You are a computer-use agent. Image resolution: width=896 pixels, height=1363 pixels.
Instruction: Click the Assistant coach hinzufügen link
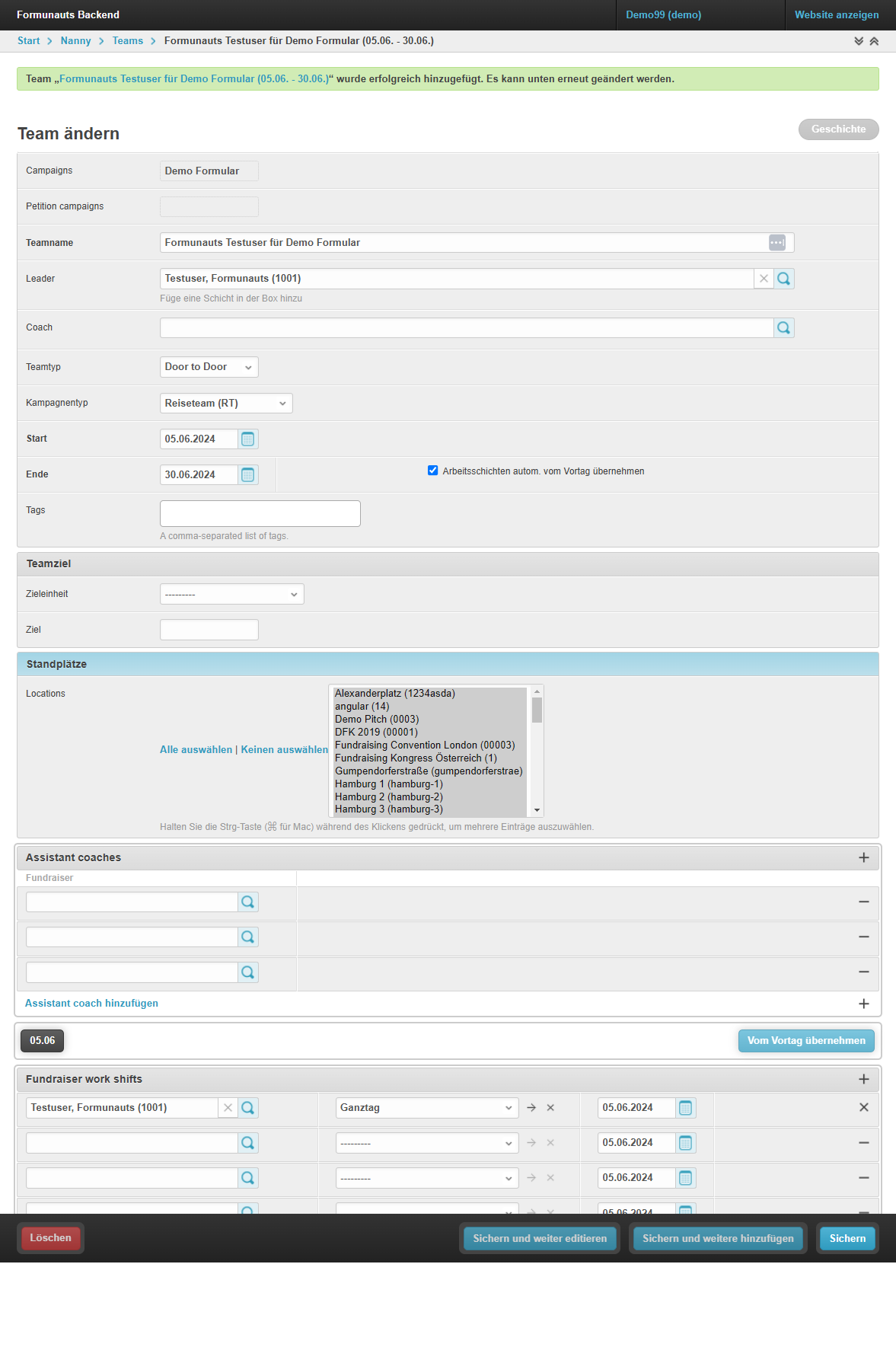click(x=91, y=1004)
